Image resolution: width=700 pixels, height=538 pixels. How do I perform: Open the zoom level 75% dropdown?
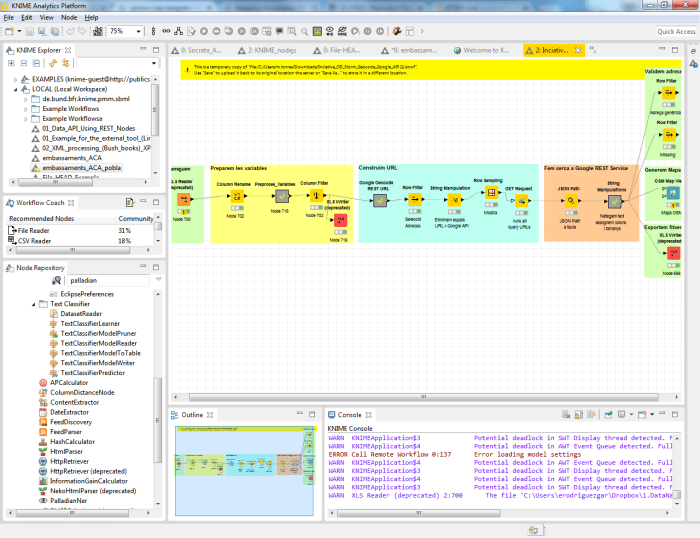pyautogui.click(x=138, y=32)
